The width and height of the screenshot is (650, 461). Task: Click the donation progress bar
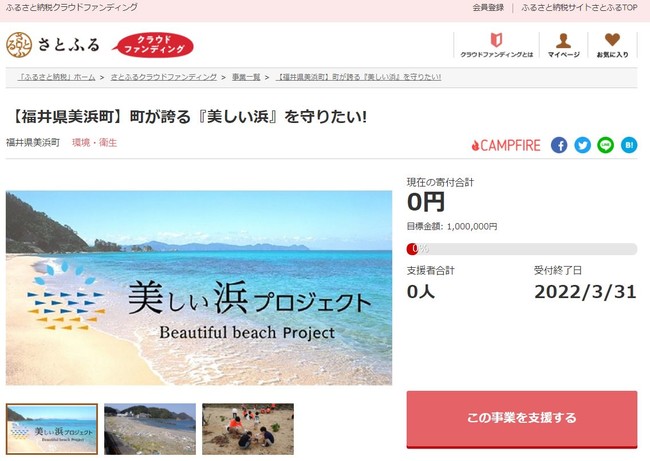pos(522,249)
